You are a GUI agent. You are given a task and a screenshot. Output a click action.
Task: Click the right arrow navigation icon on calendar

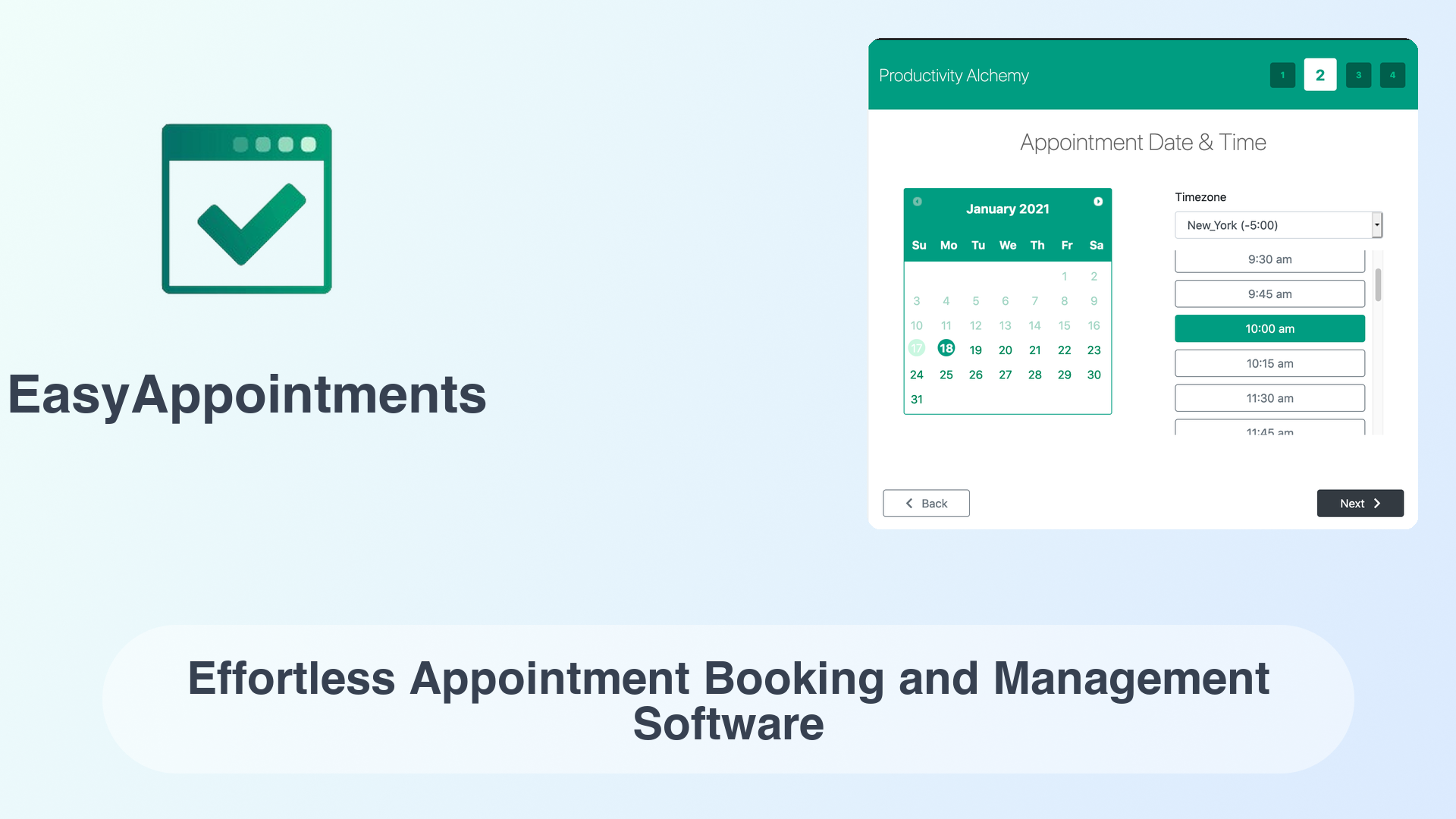1098,202
